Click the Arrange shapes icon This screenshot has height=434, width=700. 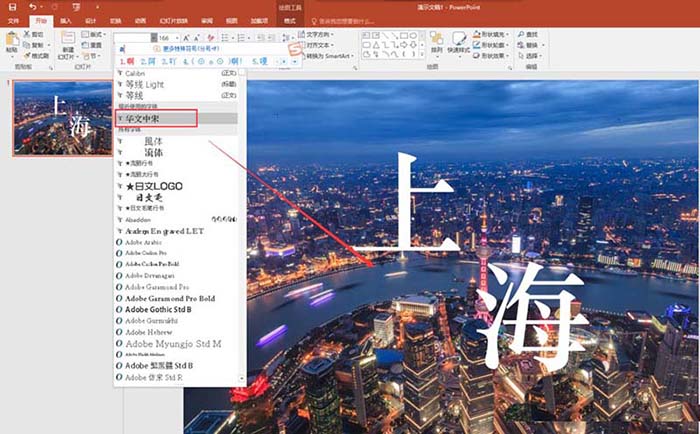437,39
